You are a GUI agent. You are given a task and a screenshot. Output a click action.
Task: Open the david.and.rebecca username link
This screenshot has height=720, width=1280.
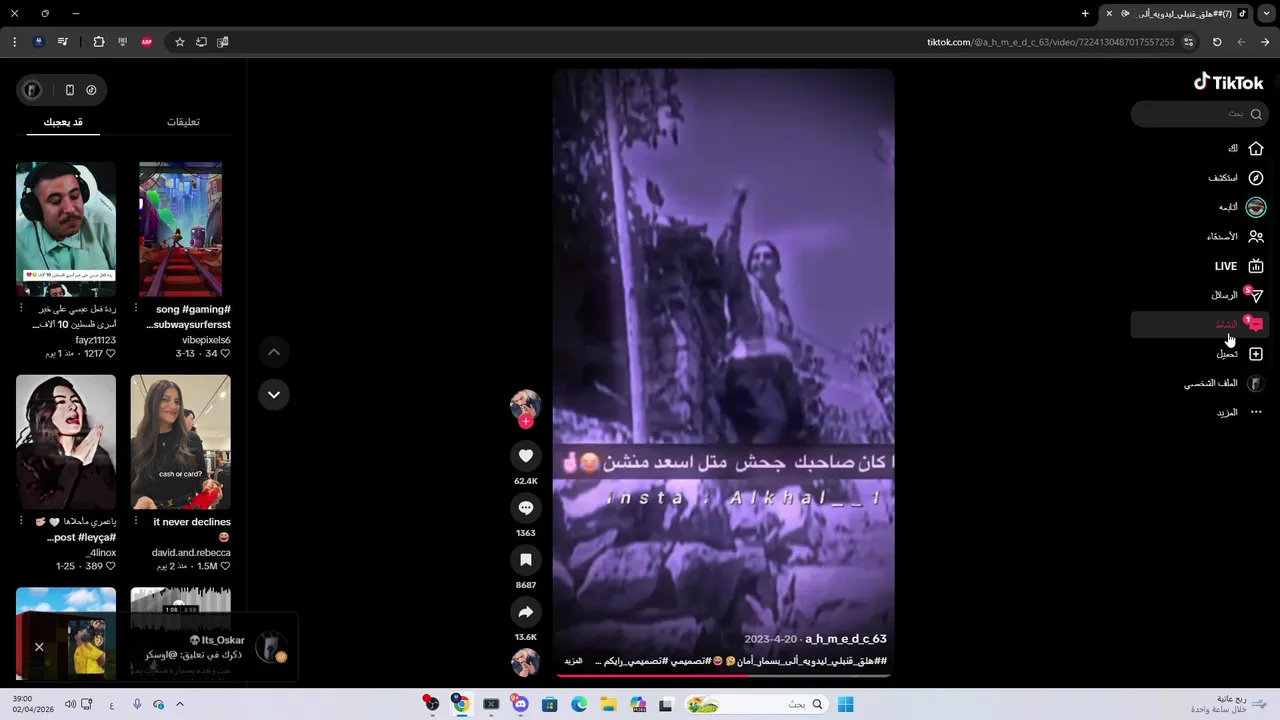click(191, 552)
